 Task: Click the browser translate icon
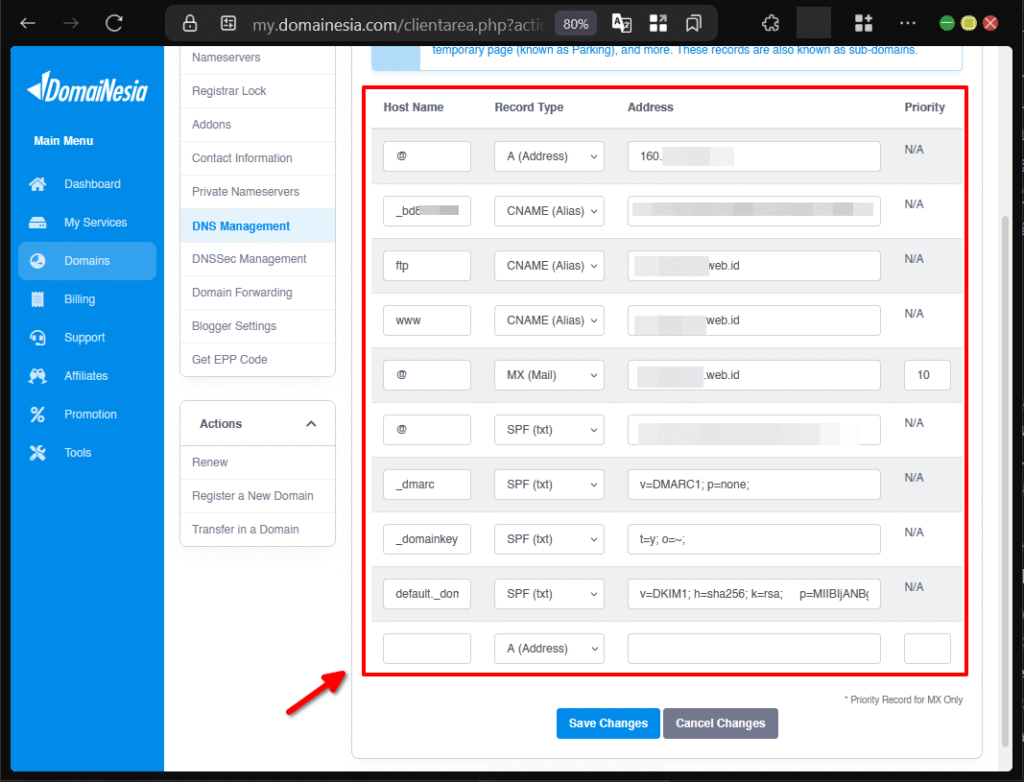621,21
